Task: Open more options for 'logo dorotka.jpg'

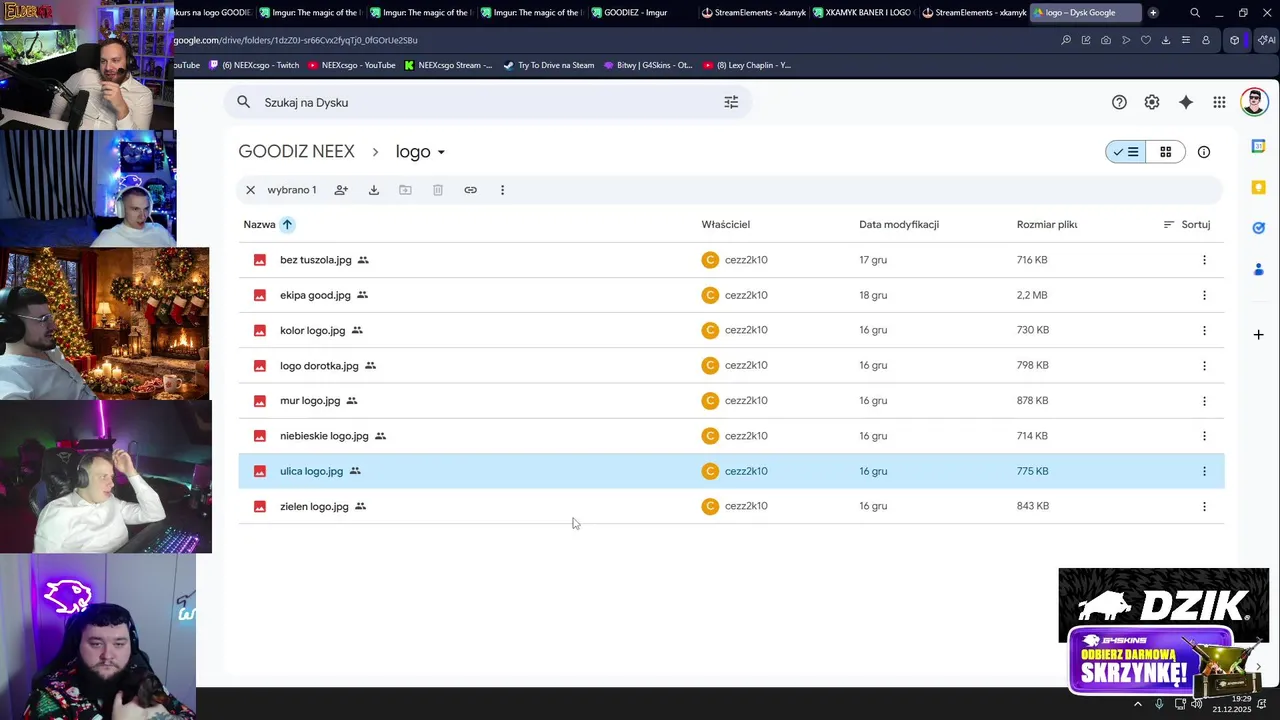Action: pyautogui.click(x=1204, y=366)
